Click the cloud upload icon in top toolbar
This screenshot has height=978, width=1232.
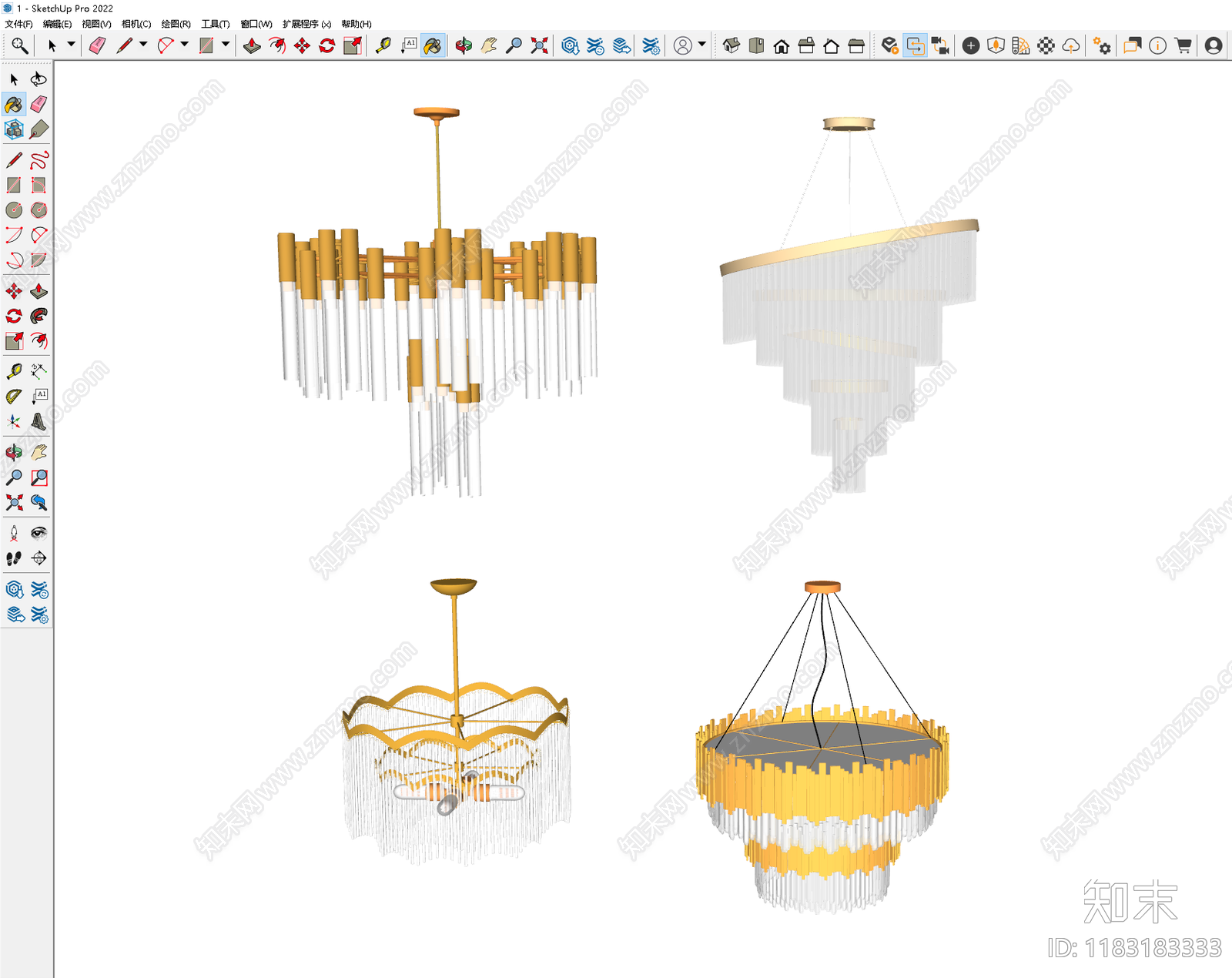[1071, 46]
